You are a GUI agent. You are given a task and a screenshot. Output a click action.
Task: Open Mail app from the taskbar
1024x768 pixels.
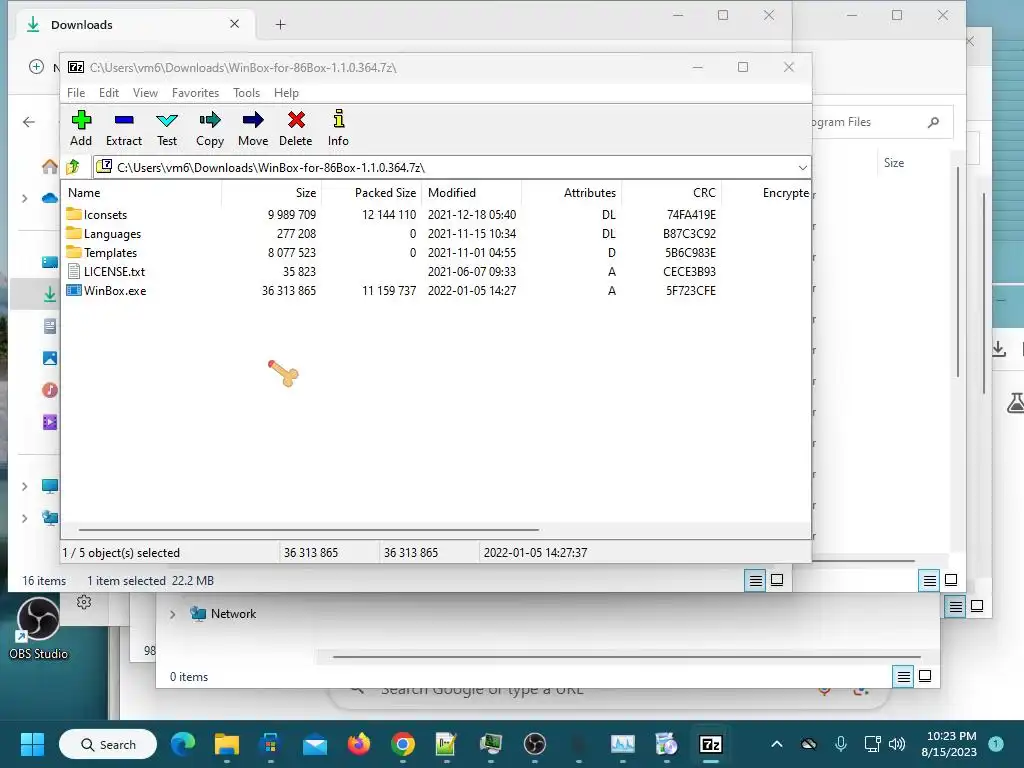[315, 744]
